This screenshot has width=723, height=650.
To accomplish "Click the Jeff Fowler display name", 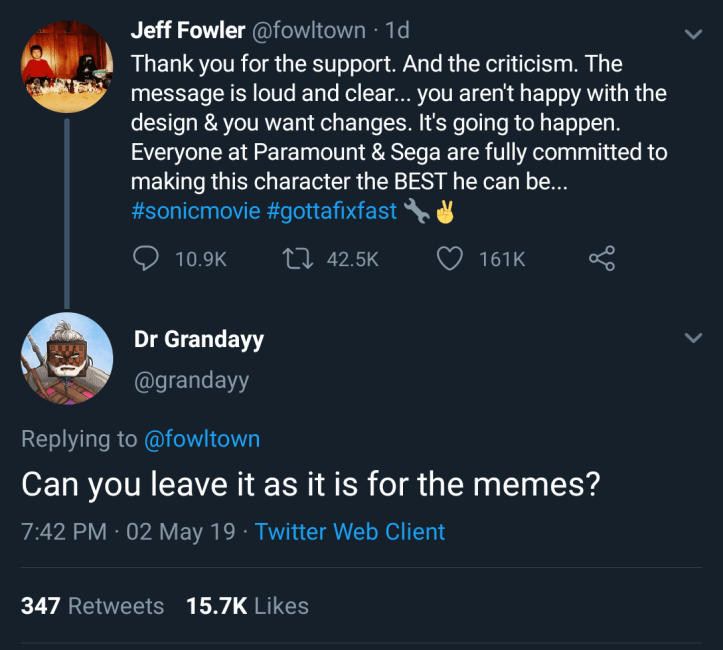I will (187, 31).
